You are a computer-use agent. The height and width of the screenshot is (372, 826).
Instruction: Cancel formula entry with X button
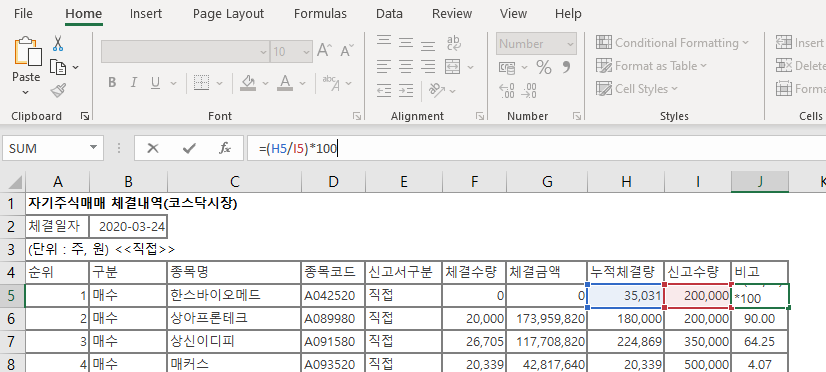click(x=153, y=149)
